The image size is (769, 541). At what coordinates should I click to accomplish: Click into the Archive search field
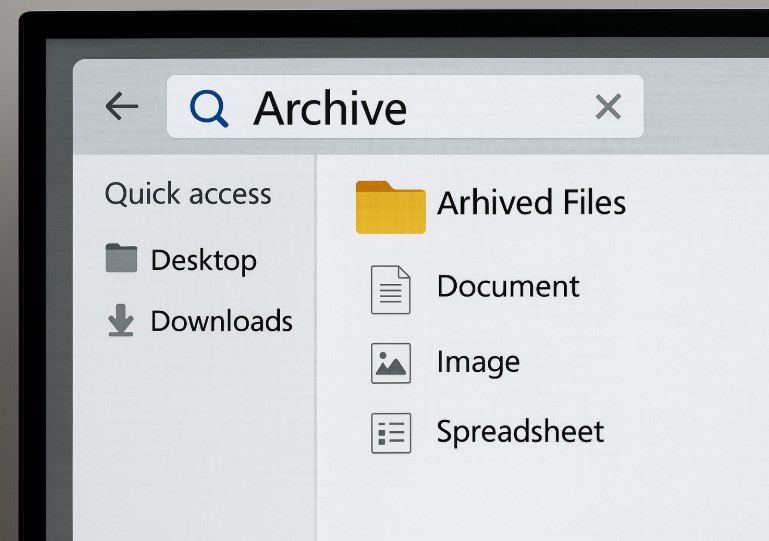(x=405, y=106)
